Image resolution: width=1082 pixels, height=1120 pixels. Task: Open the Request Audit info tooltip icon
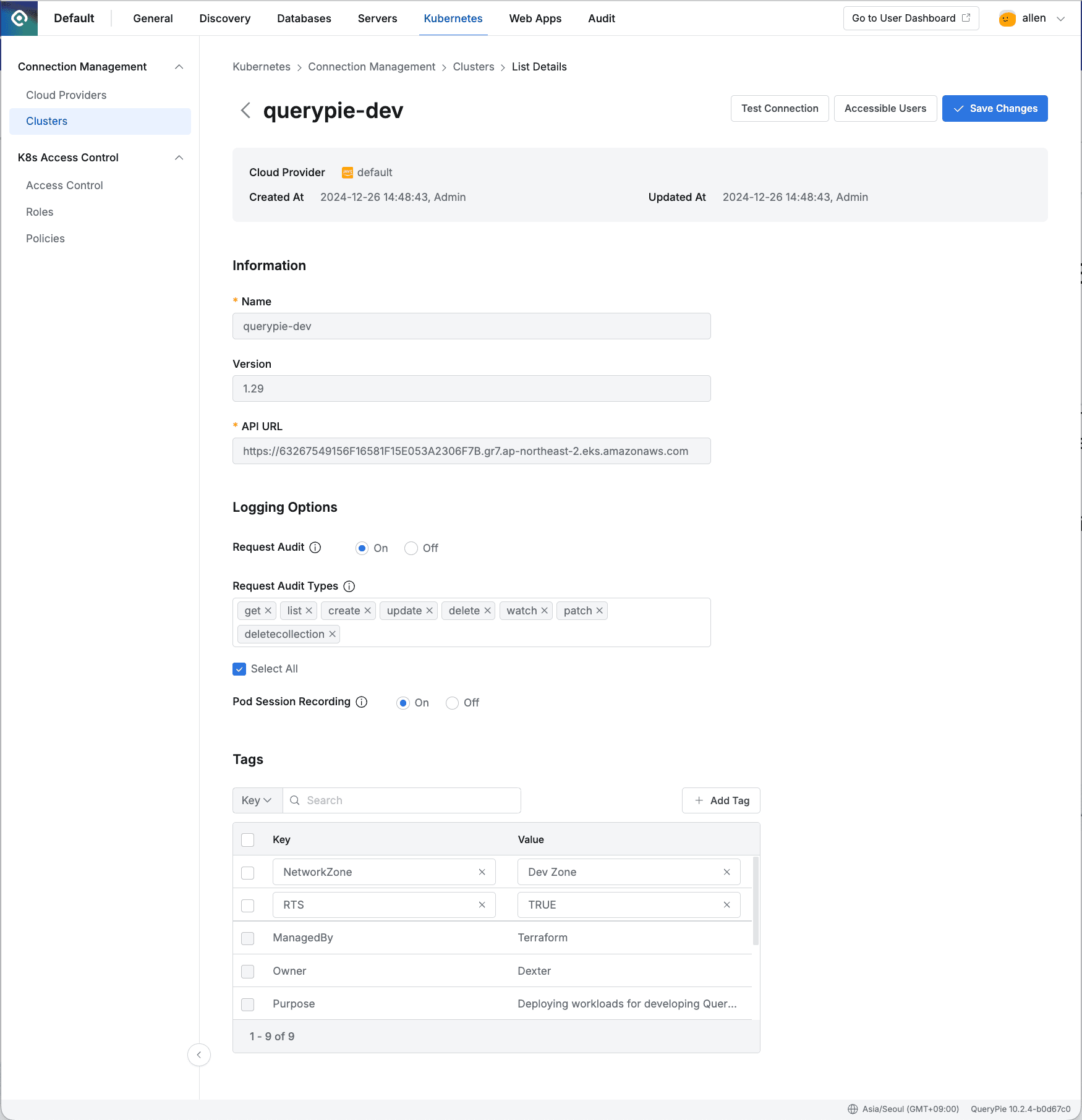pos(315,547)
